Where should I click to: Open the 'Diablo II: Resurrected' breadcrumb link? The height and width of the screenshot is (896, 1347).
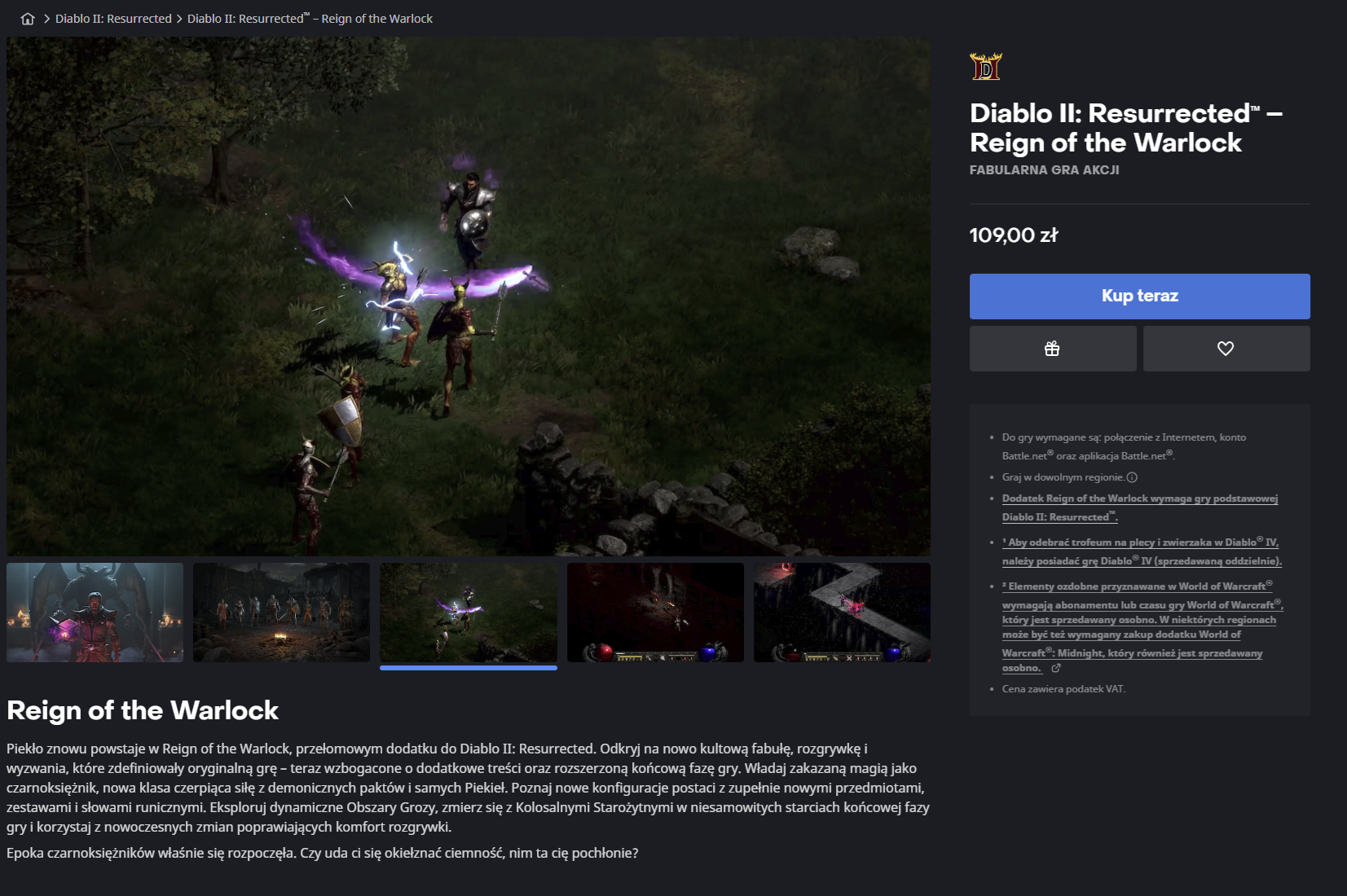click(113, 19)
